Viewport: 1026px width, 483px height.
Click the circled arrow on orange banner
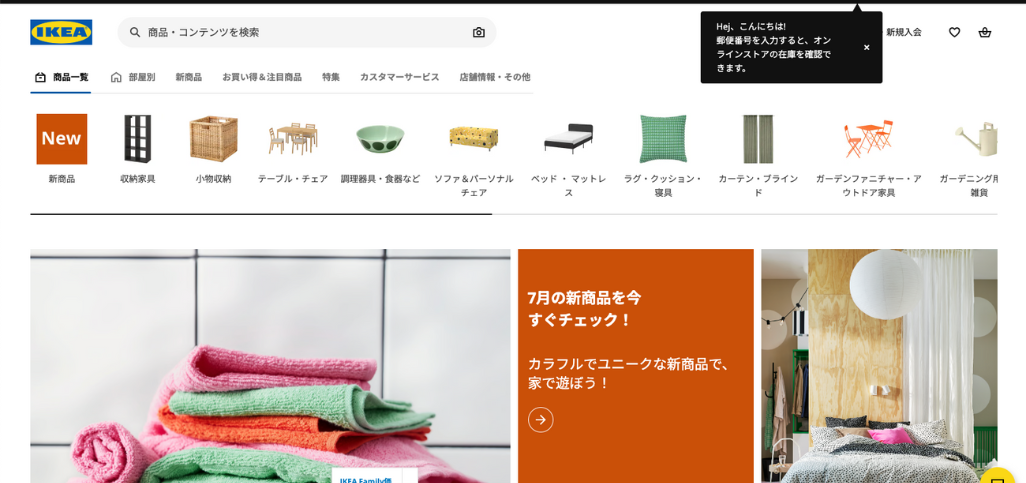click(x=540, y=420)
